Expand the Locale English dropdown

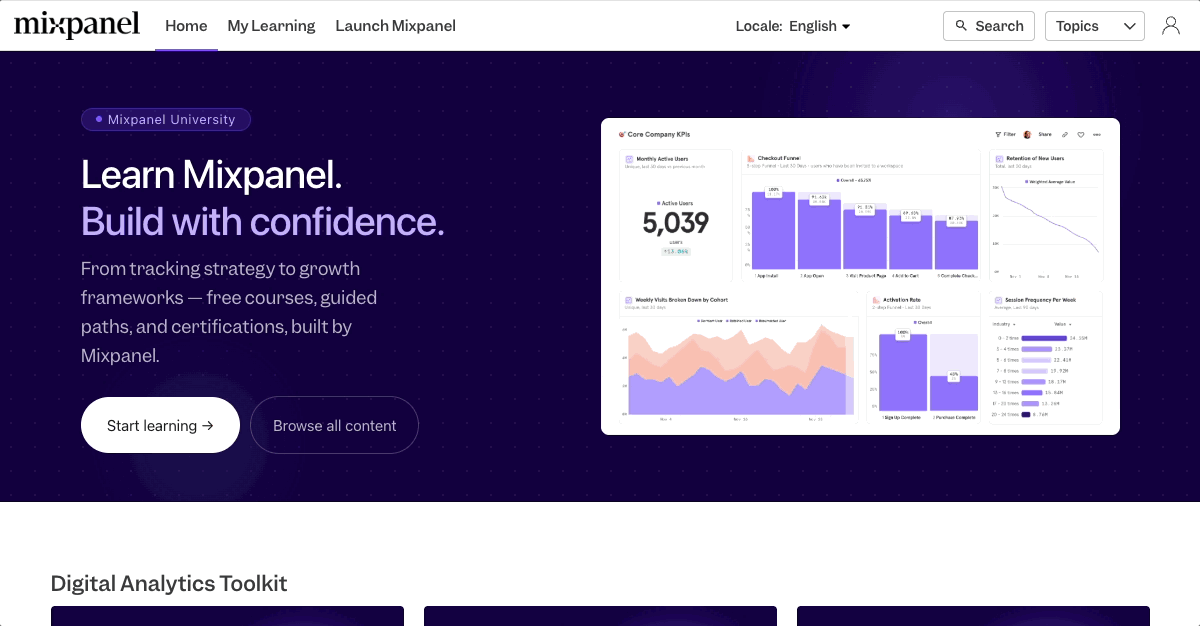(x=793, y=26)
